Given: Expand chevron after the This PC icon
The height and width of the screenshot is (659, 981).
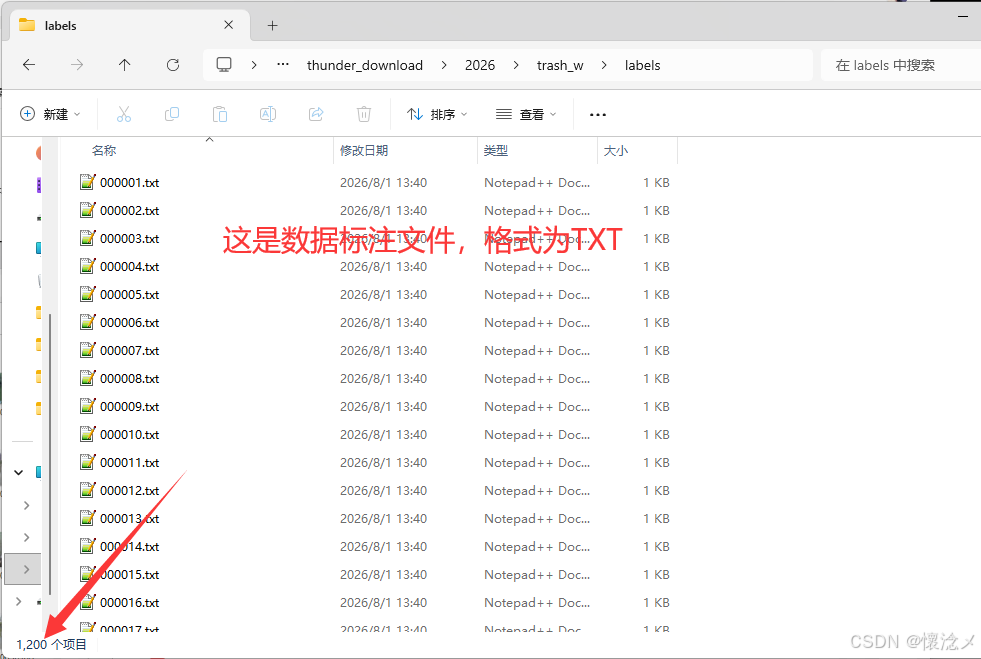Looking at the screenshot, I should [254, 64].
